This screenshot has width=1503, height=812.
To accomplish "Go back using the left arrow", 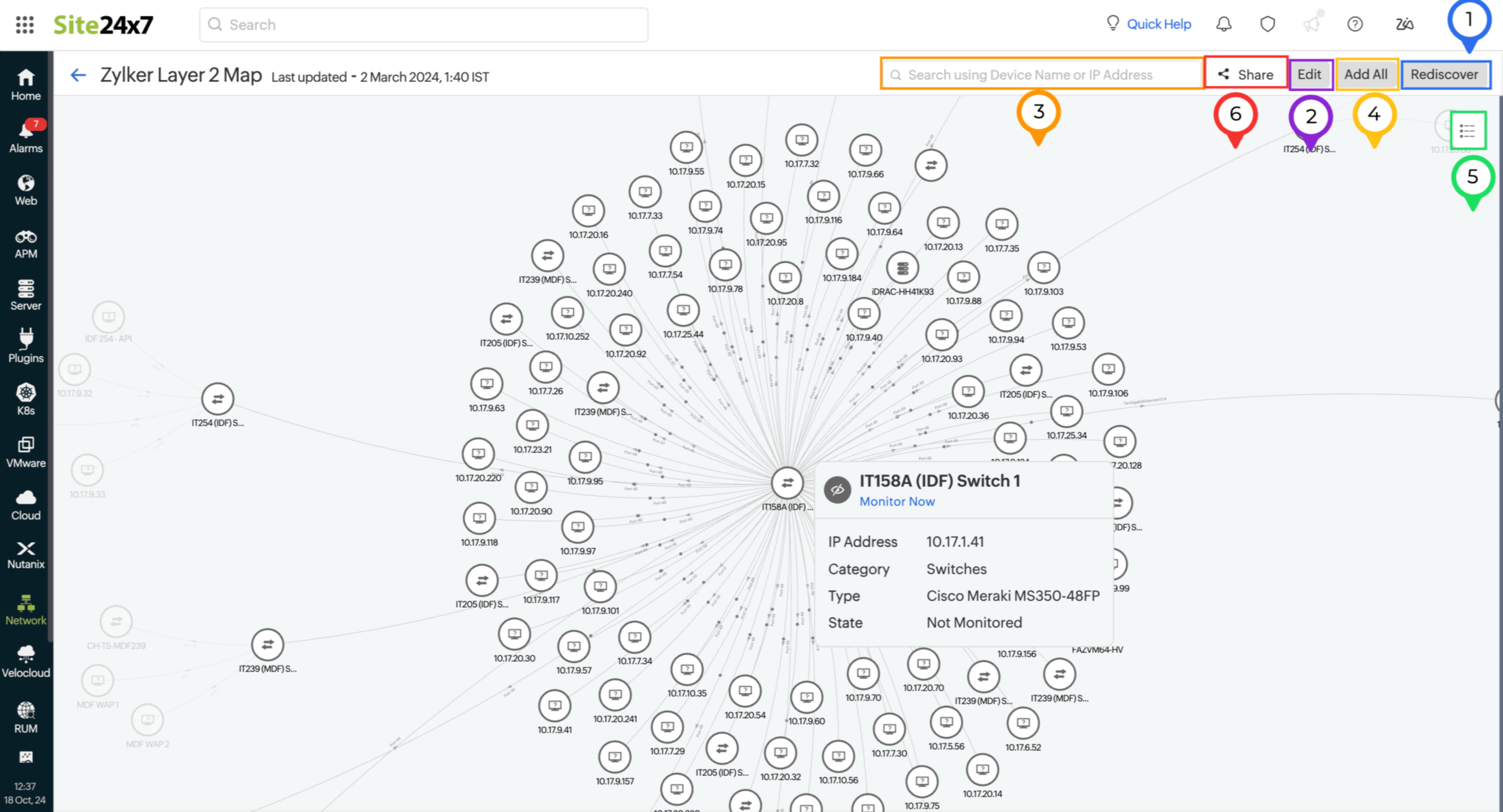I will (78, 75).
